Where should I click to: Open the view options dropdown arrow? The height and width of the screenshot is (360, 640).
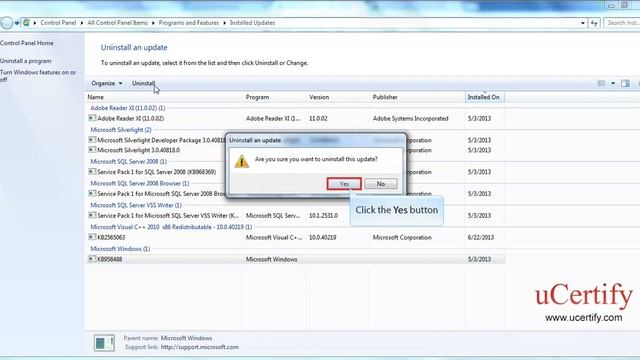613,83
